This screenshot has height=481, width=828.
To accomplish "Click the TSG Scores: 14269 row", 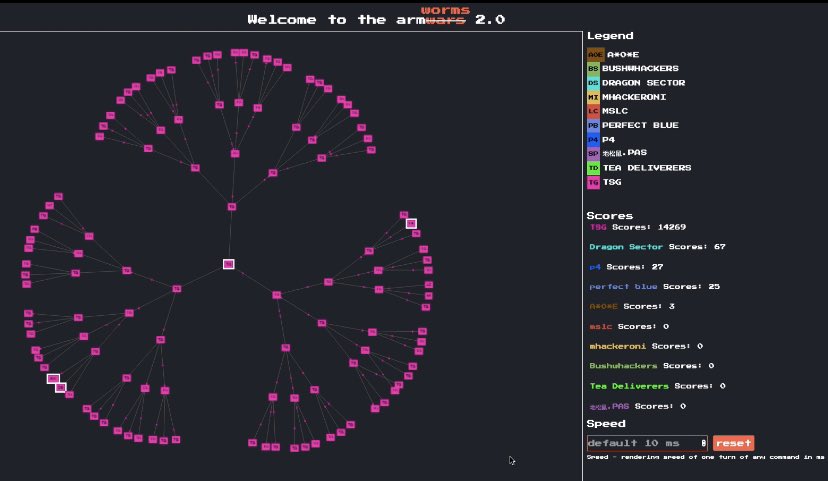I will point(637,227).
